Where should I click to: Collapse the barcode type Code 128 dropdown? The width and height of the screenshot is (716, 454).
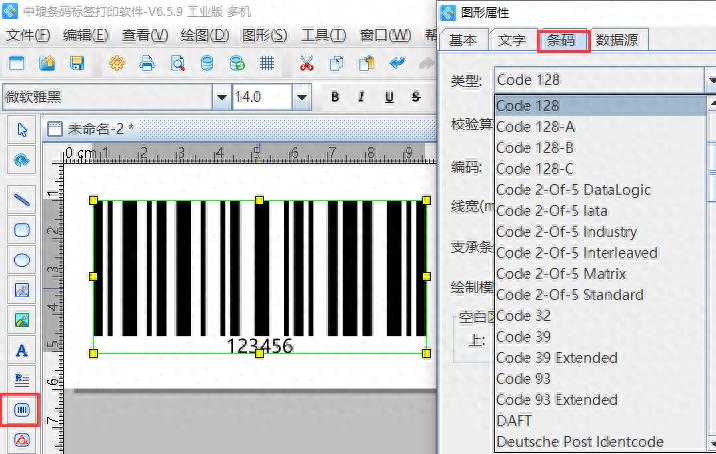pyautogui.click(x=710, y=80)
